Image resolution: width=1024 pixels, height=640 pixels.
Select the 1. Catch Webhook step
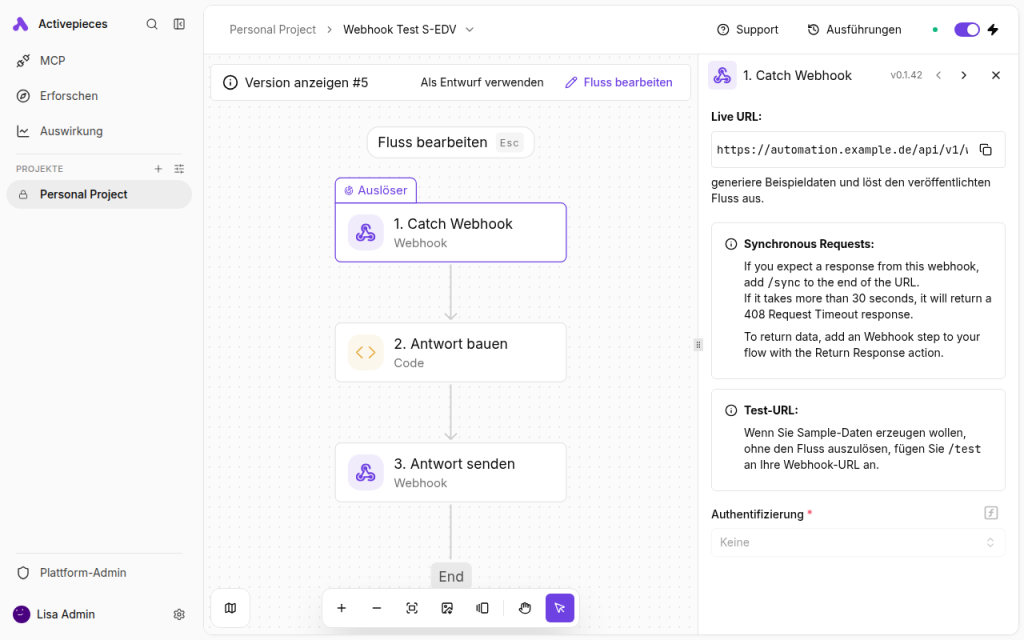tap(451, 232)
